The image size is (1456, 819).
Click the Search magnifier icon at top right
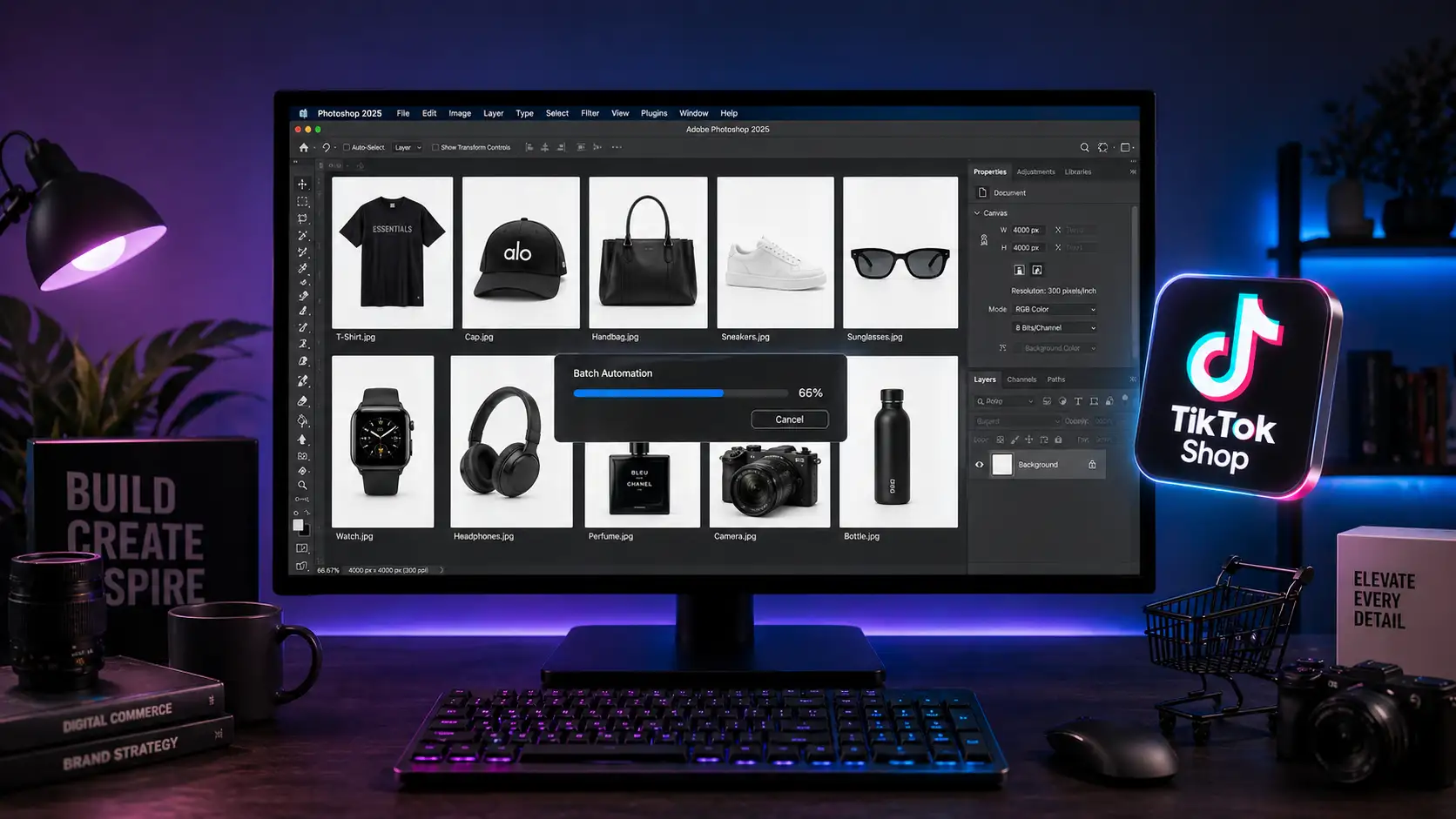click(x=1084, y=147)
